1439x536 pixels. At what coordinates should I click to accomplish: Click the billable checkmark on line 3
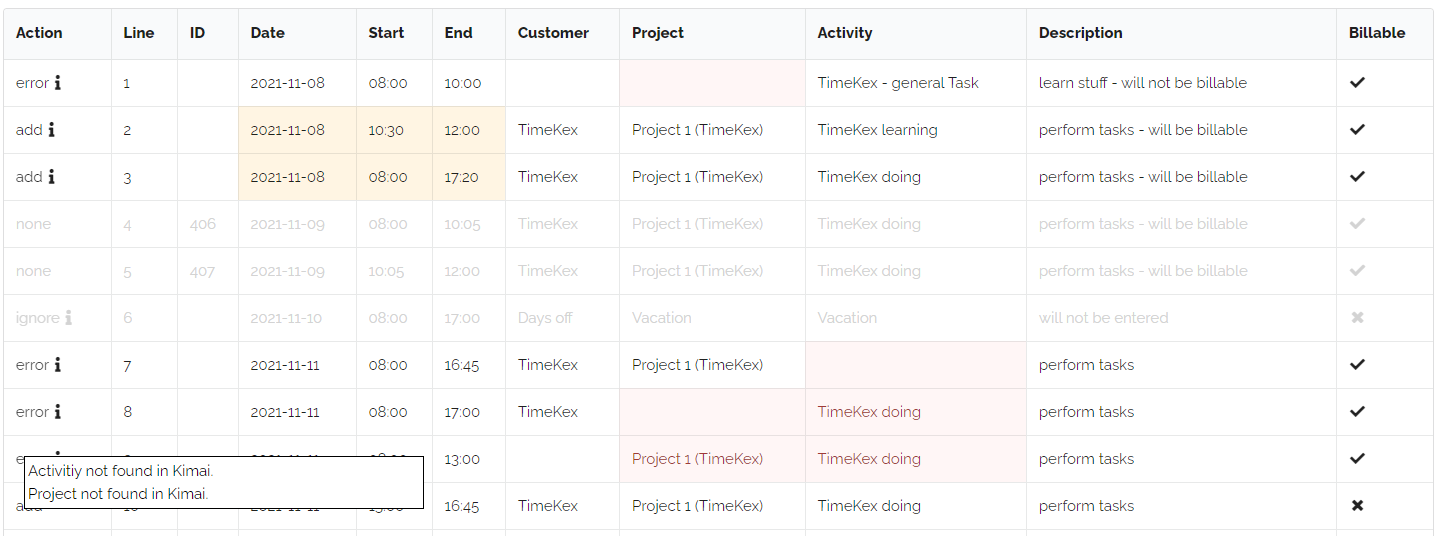point(1357,177)
